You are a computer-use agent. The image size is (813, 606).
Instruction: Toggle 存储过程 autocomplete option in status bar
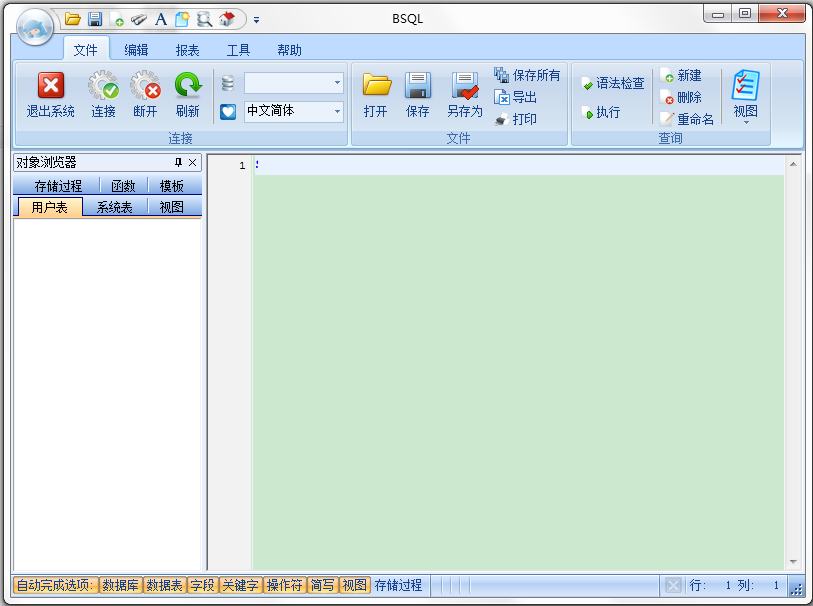click(x=398, y=586)
